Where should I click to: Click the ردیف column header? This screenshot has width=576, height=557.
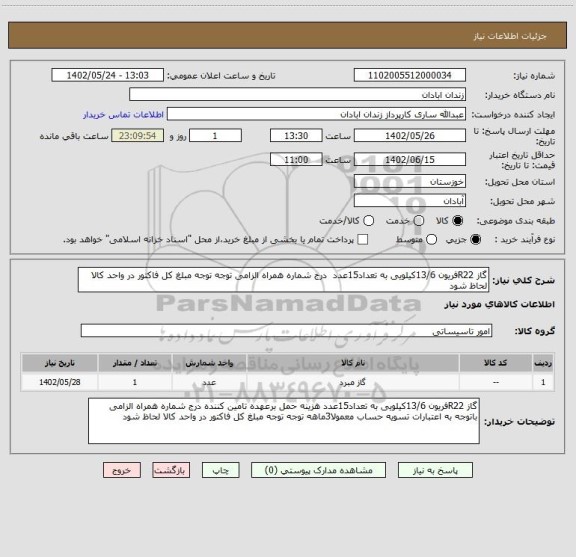tap(543, 363)
